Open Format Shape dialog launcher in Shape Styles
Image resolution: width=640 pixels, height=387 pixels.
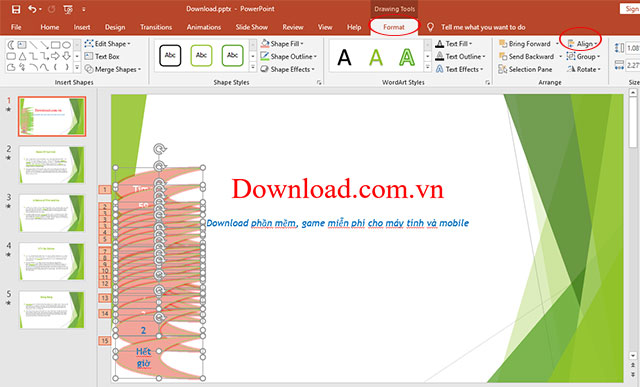(x=319, y=82)
